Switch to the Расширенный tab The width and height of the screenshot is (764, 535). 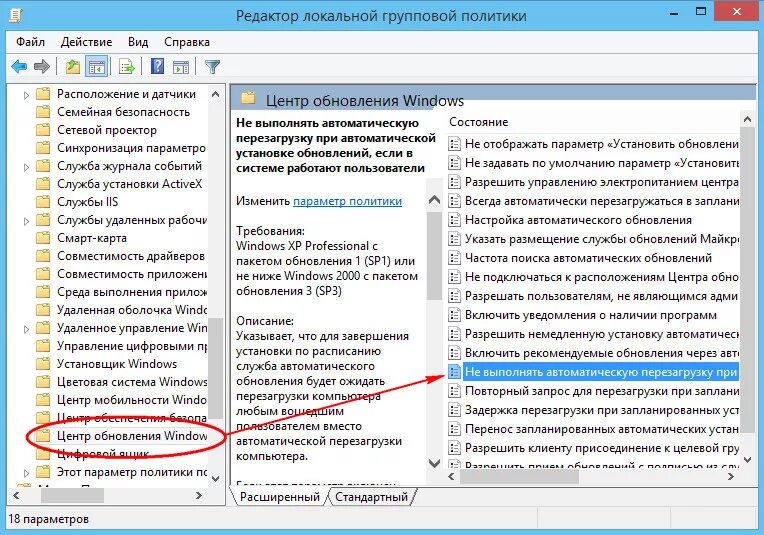[280, 497]
